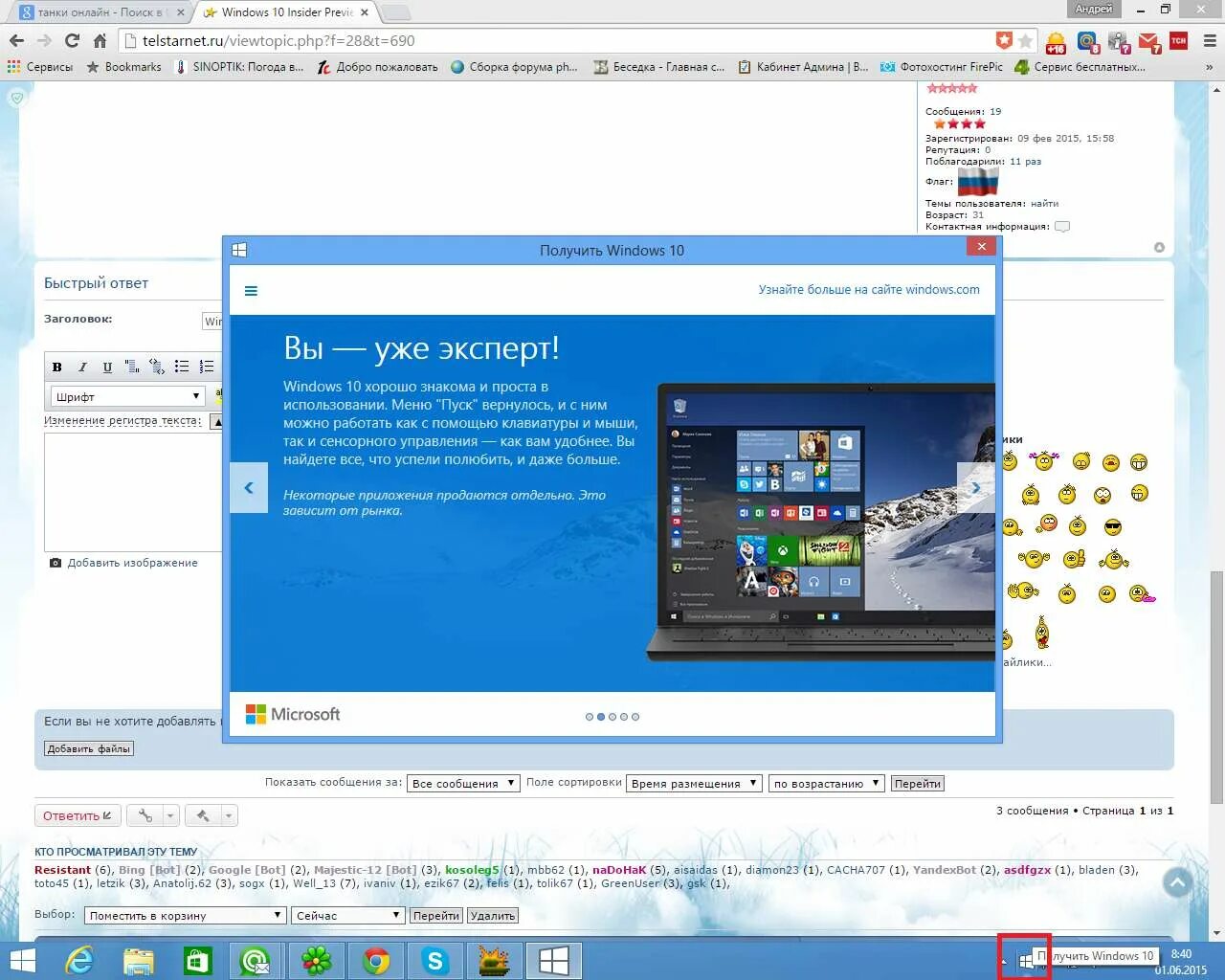Click the quick reply message text area

[133, 492]
